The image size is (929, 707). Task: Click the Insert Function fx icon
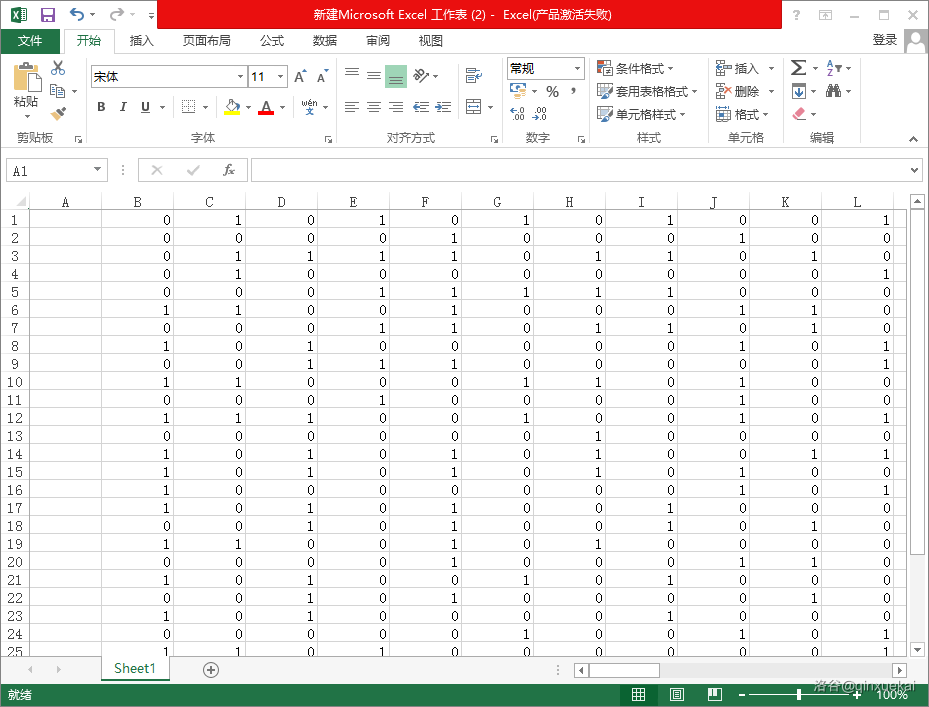pos(229,171)
